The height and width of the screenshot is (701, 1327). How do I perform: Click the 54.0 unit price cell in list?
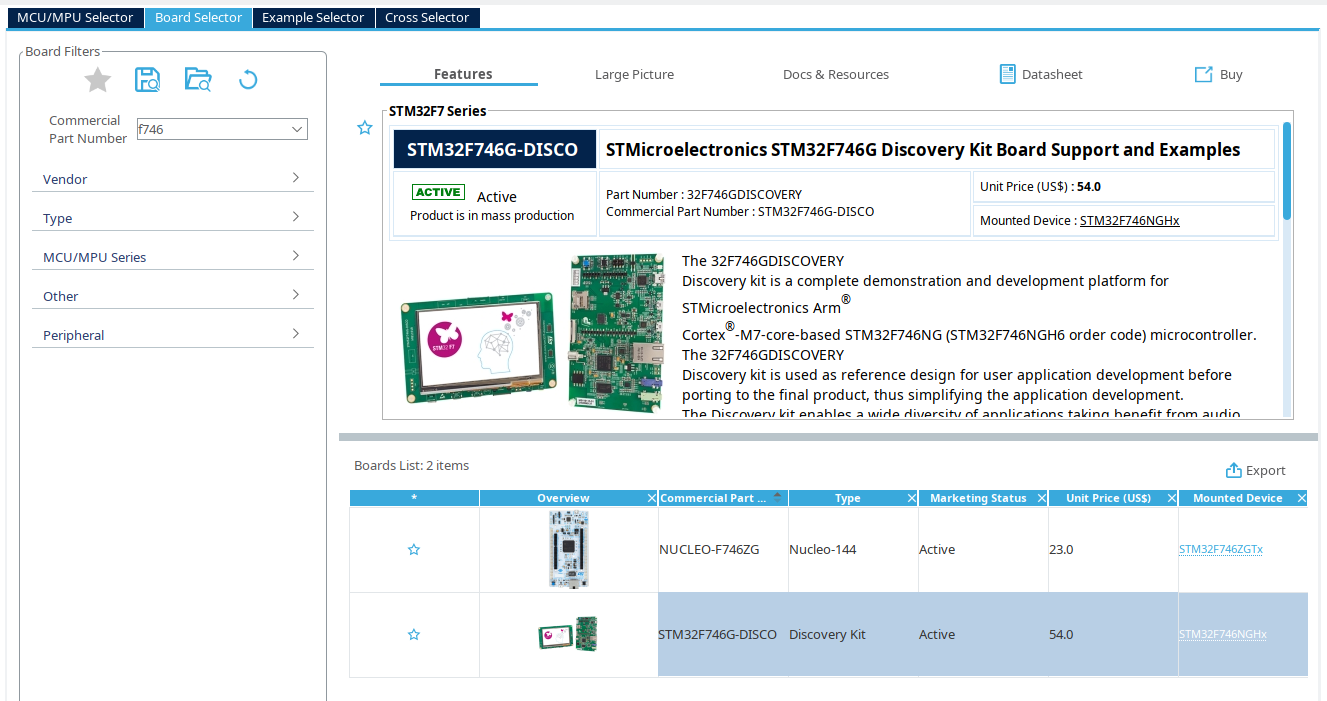1113,635
